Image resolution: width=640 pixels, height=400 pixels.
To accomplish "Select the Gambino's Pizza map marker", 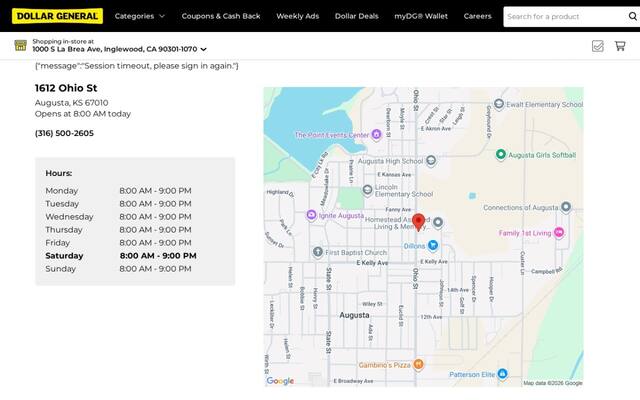I will click(x=418, y=364).
